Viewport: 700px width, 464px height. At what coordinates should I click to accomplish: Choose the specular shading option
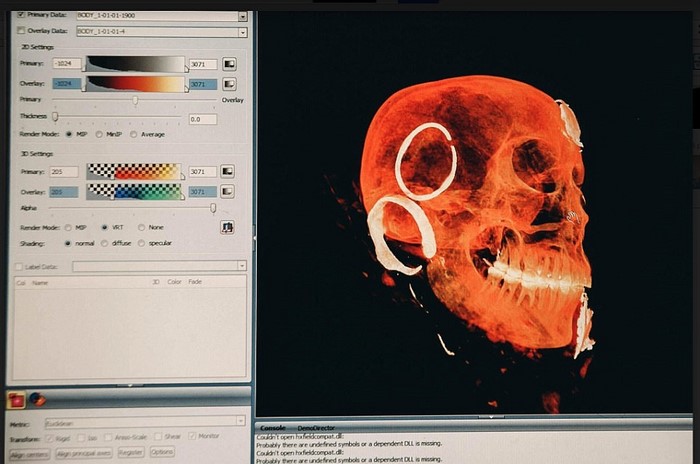tap(142, 243)
